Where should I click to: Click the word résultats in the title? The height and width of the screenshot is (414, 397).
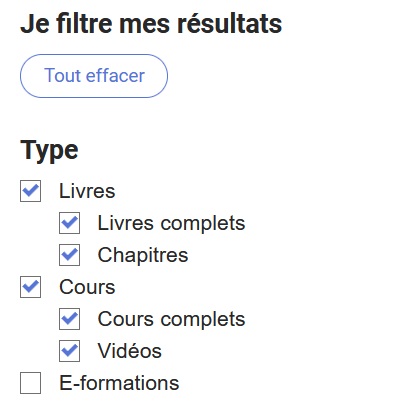click(x=229, y=24)
